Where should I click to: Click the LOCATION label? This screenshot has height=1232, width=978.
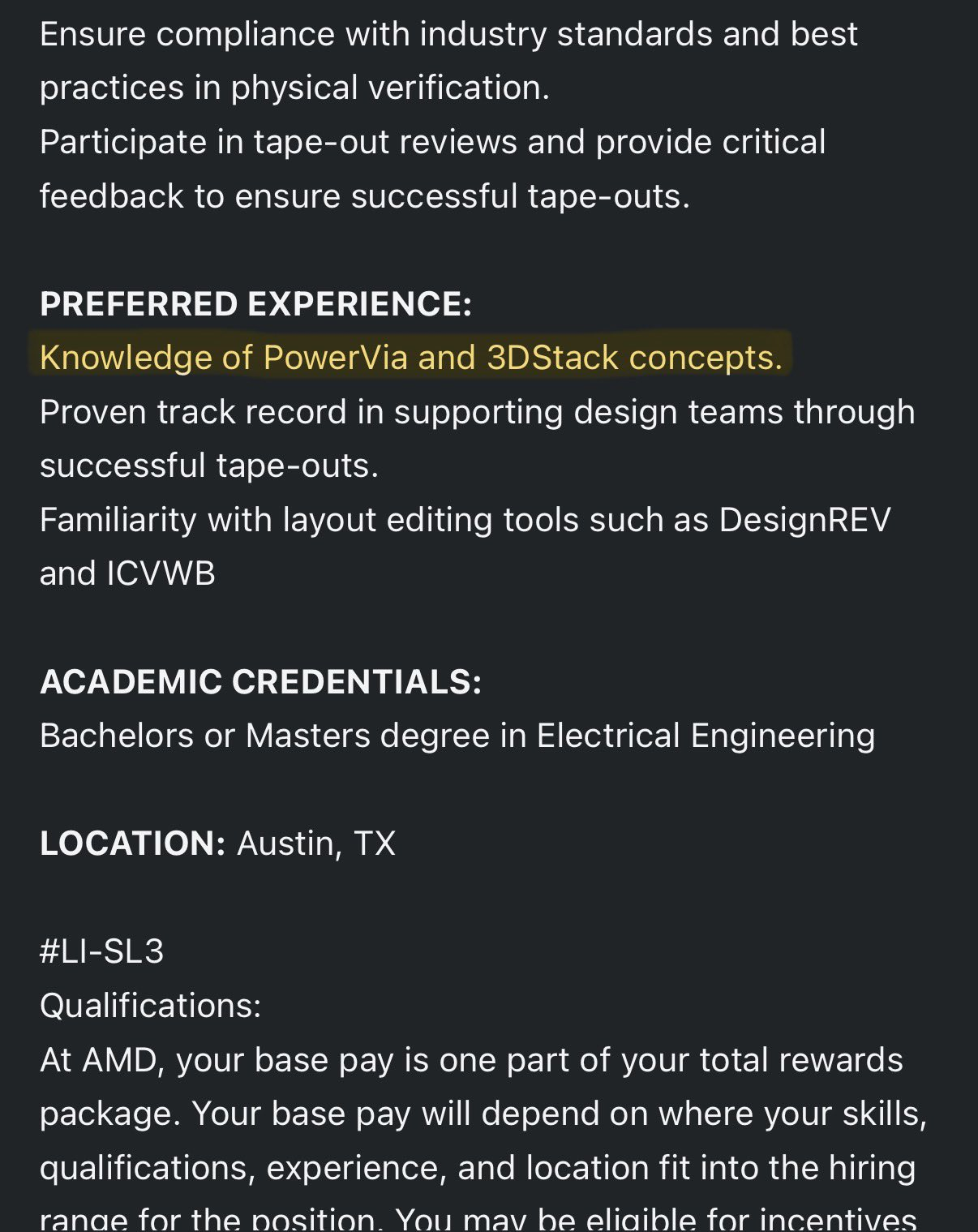pos(132,844)
